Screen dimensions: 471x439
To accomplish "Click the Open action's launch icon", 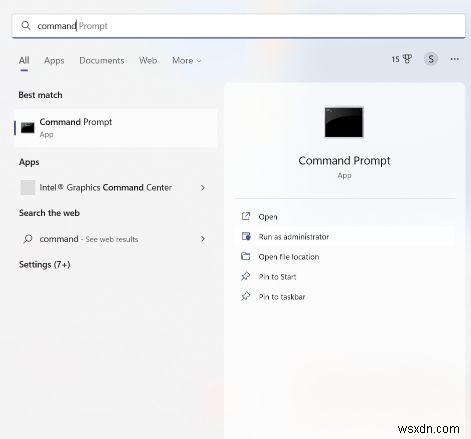I will click(246, 216).
